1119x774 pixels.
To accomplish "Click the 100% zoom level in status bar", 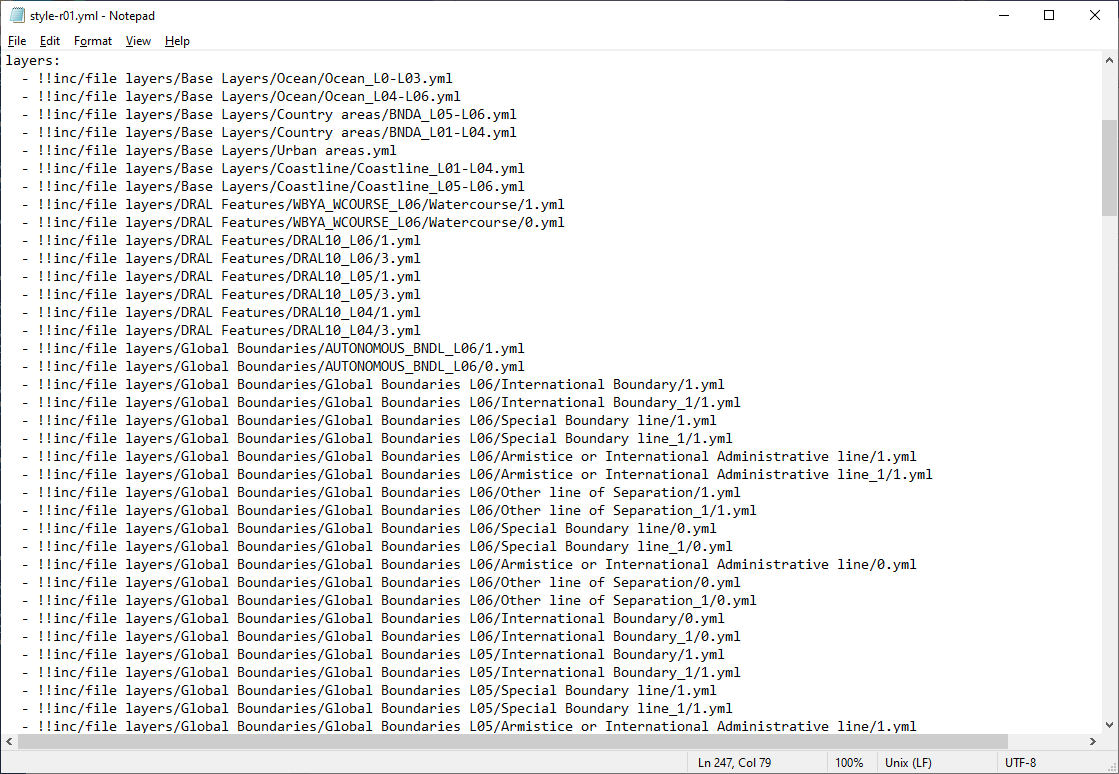I will point(849,763).
